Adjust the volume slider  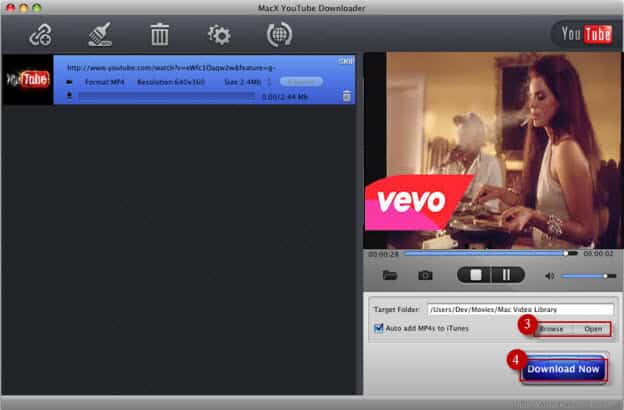[588, 276]
